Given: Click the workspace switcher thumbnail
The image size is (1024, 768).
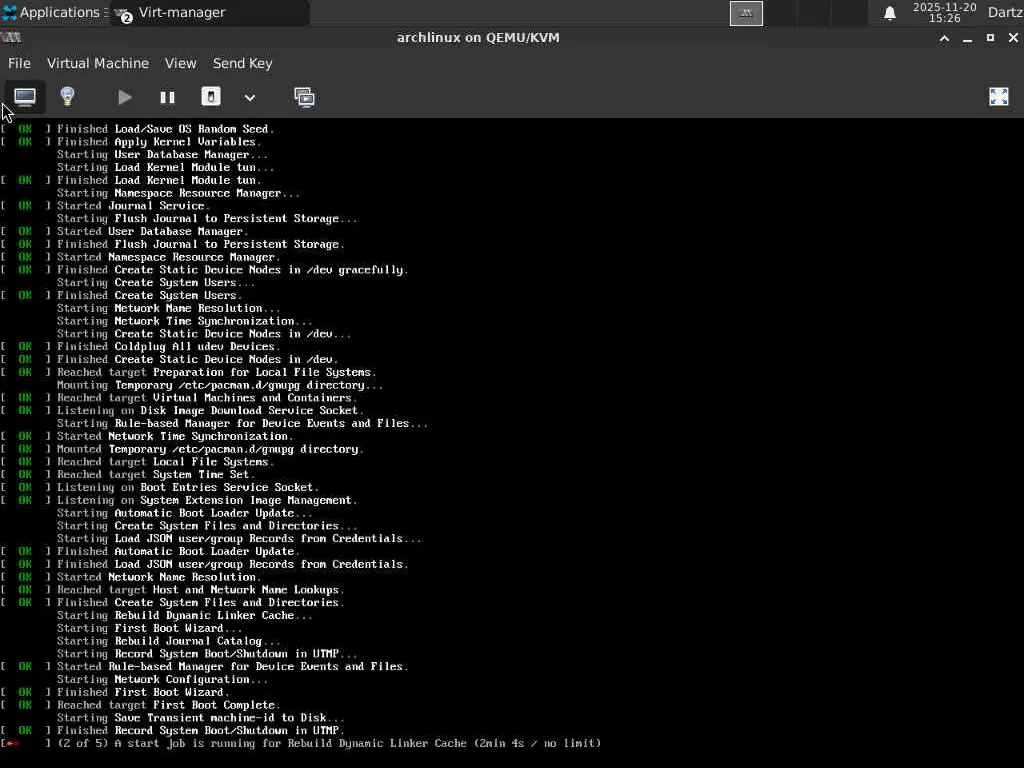Looking at the screenshot, I should [746, 13].
